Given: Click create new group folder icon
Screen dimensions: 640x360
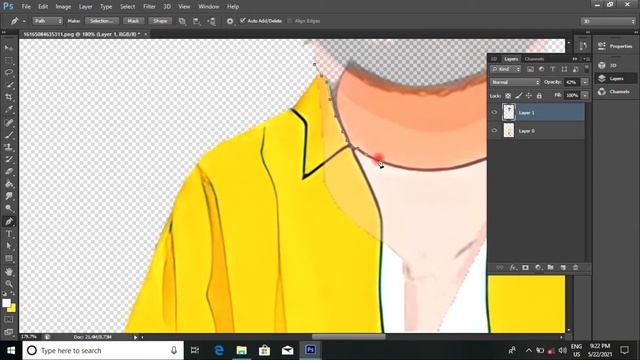Looking at the screenshot, I should pos(550,267).
